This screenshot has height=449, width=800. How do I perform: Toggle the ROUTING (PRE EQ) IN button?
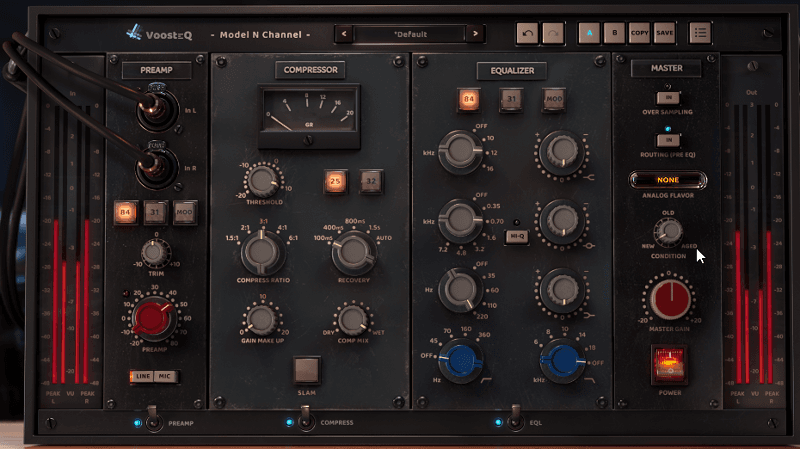pyautogui.click(x=668, y=140)
